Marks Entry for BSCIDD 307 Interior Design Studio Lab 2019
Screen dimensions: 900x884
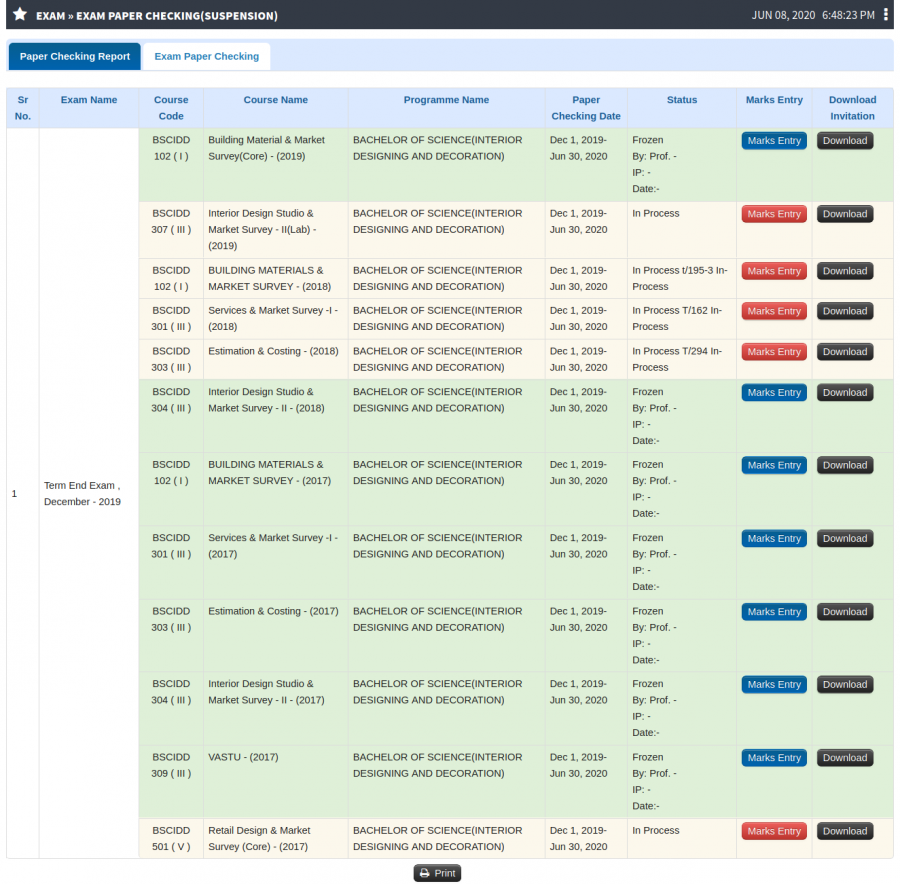774,214
